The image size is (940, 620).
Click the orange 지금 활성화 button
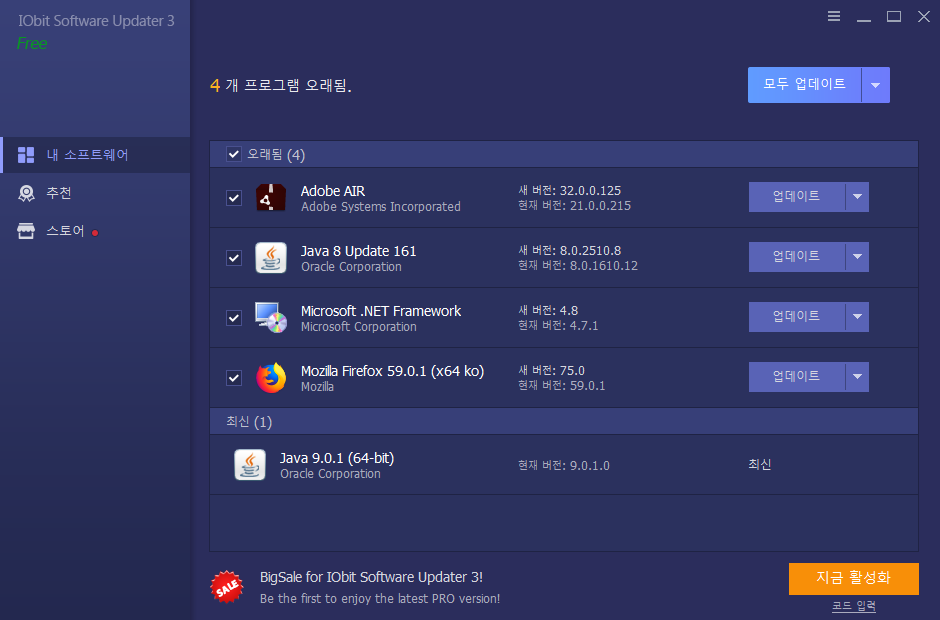pyautogui.click(x=854, y=579)
